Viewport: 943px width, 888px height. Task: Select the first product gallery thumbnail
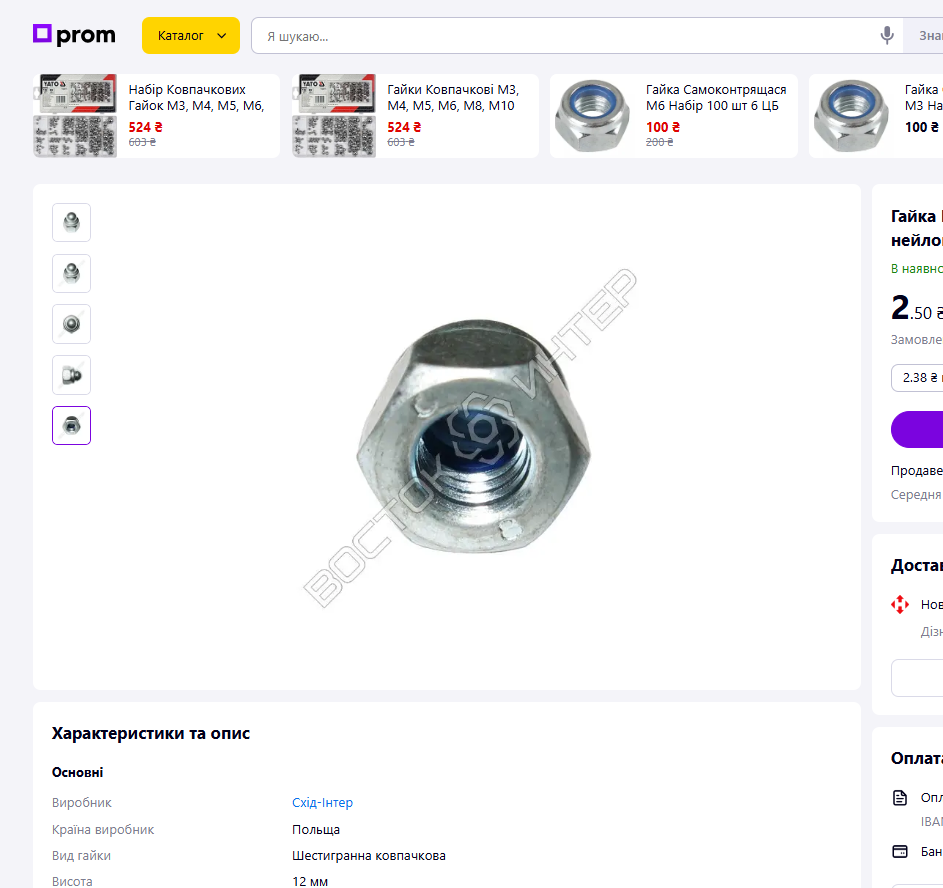click(72, 222)
